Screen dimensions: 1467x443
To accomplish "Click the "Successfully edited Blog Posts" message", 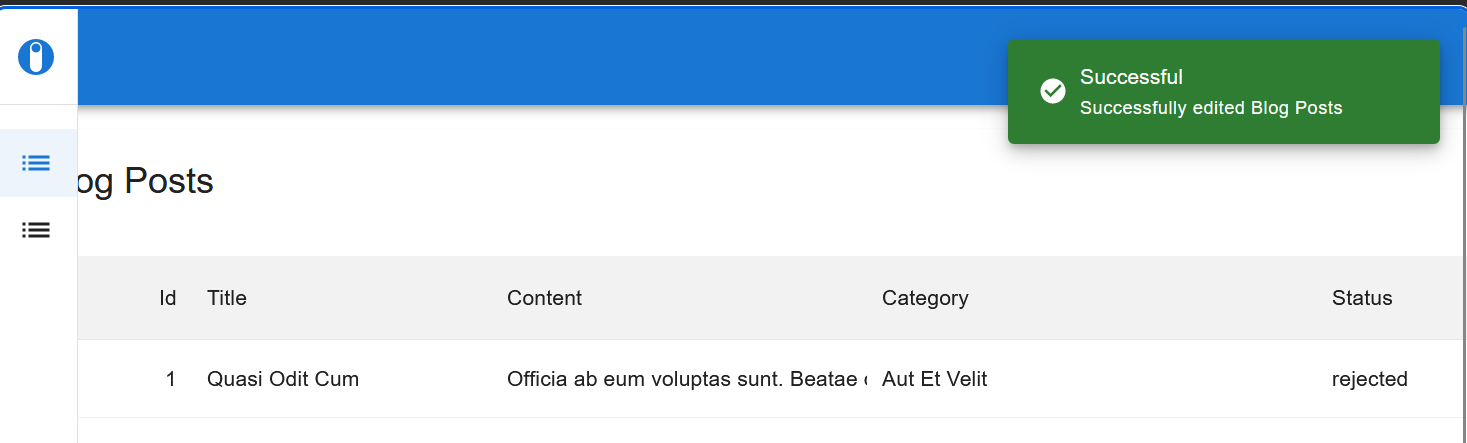I will pyautogui.click(x=1211, y=107).
